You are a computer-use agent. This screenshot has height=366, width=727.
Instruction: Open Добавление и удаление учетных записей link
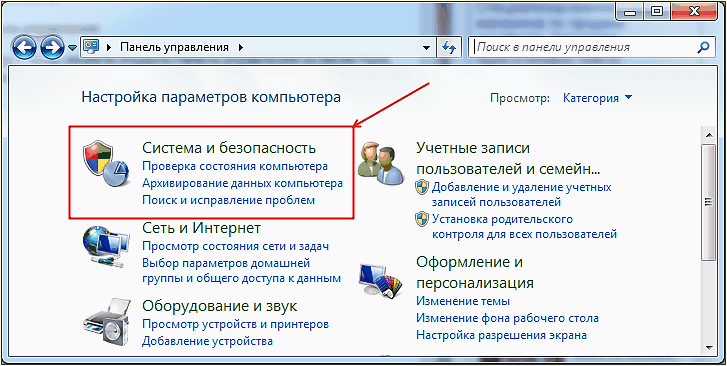(x=522, y=195)
